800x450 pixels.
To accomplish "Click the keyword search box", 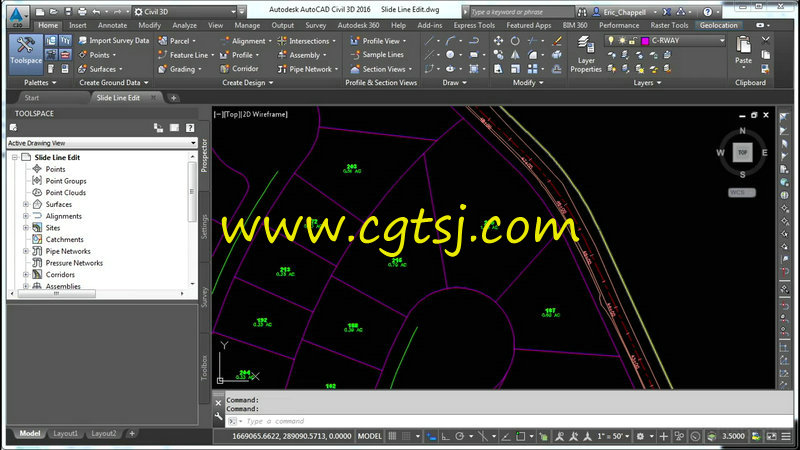I will pyautogui.click(x=521, y=11).
